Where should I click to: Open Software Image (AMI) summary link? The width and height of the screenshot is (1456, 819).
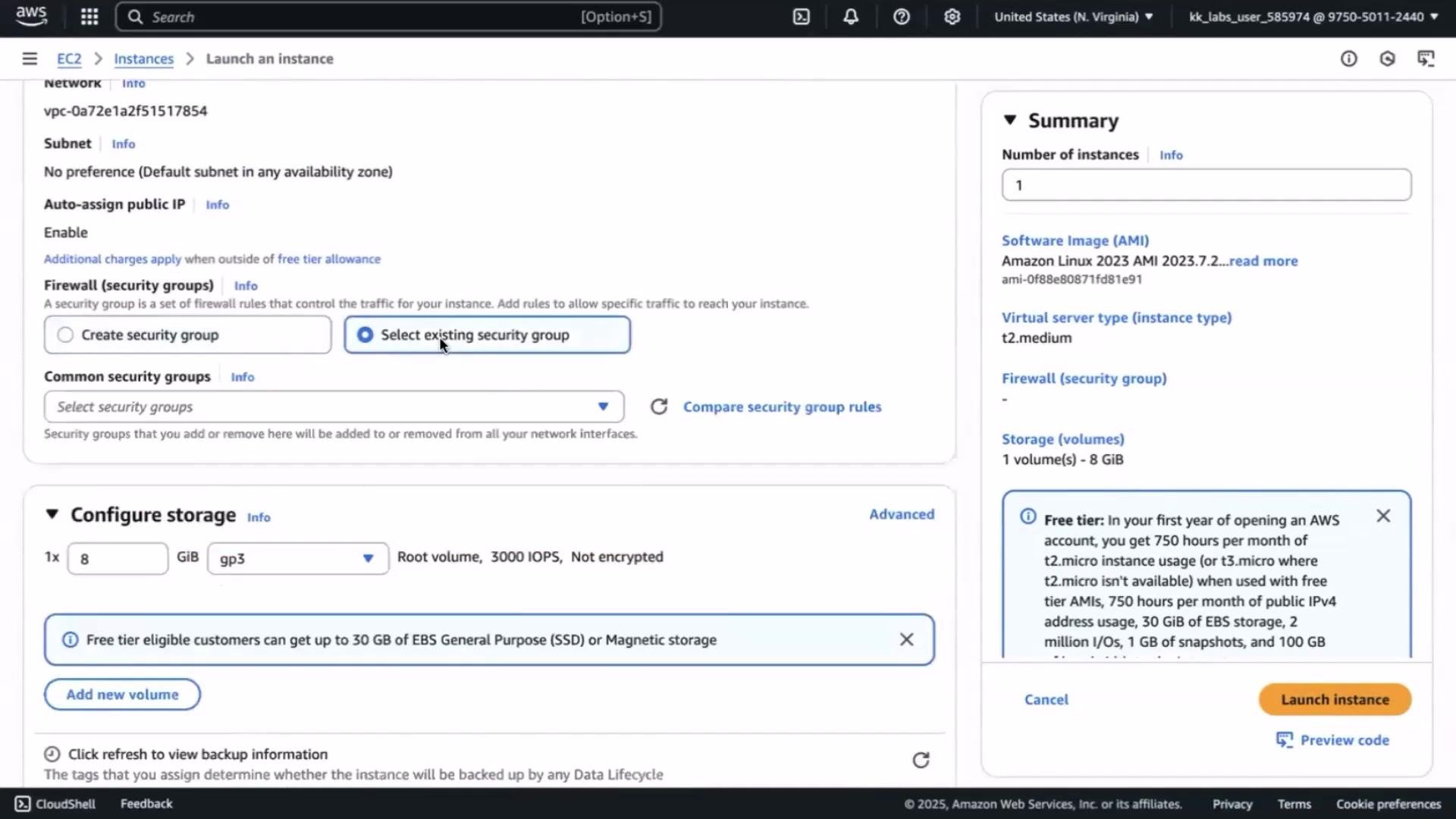[x=1075, y=240]
